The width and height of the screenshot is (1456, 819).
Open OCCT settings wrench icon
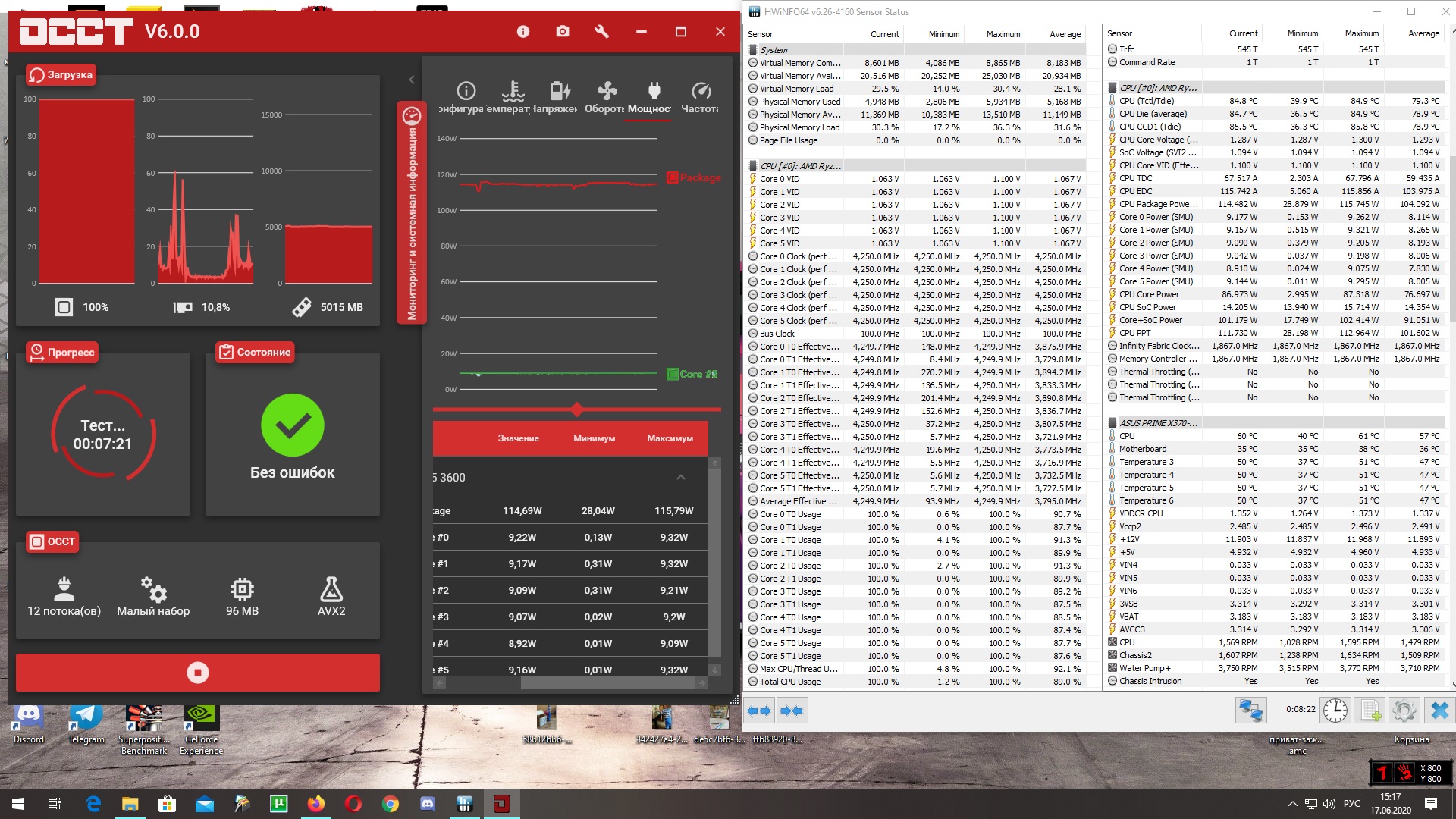click(602, 32)
